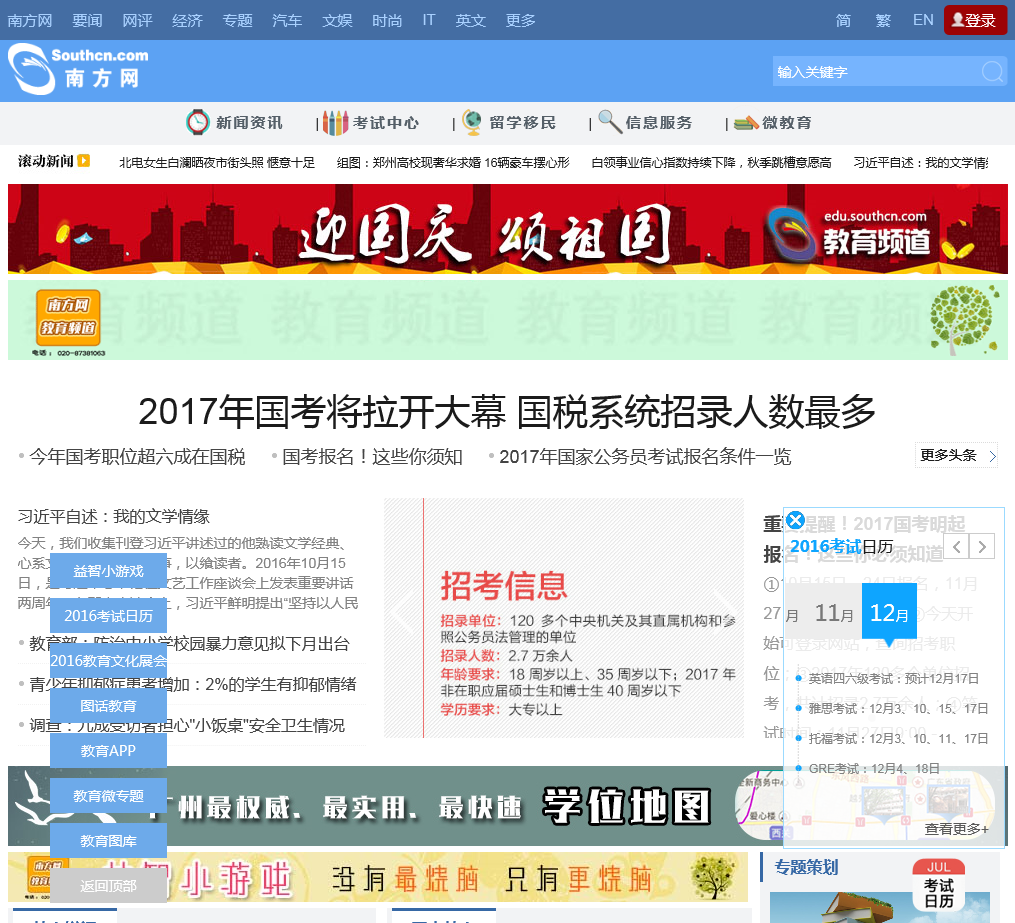1015x923 pixels.
Task: Click 托福考试 calendar entry
Action: point(898,739)
